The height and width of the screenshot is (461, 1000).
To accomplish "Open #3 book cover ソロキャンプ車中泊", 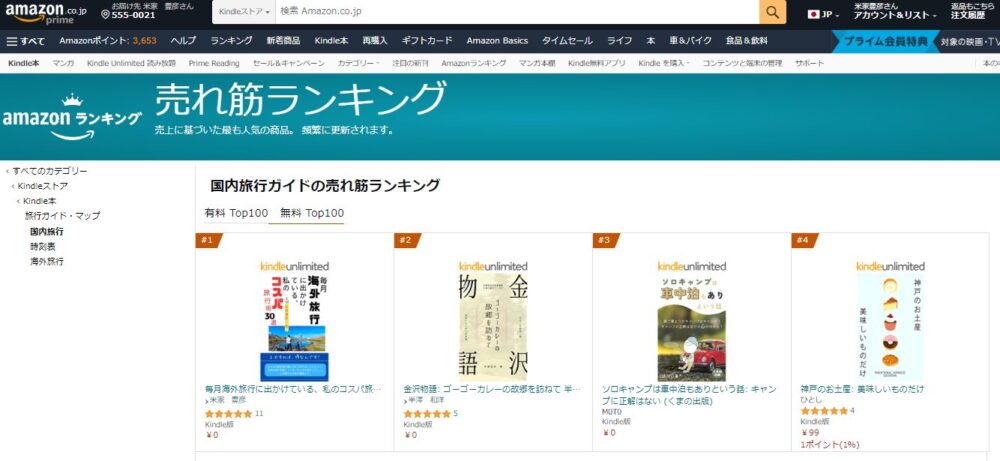I will pyautogui.click(x=692, y=328).
